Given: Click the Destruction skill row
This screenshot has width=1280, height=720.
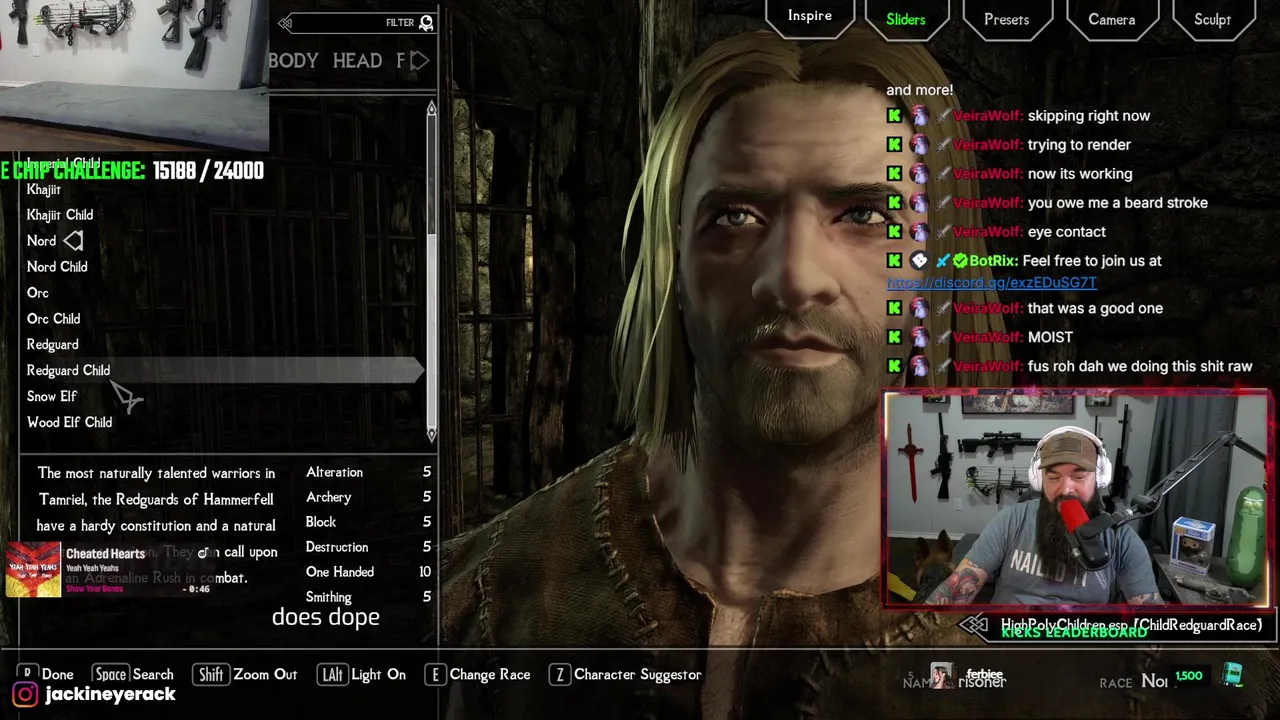Looking at the screenshot, I should [368, 547].
